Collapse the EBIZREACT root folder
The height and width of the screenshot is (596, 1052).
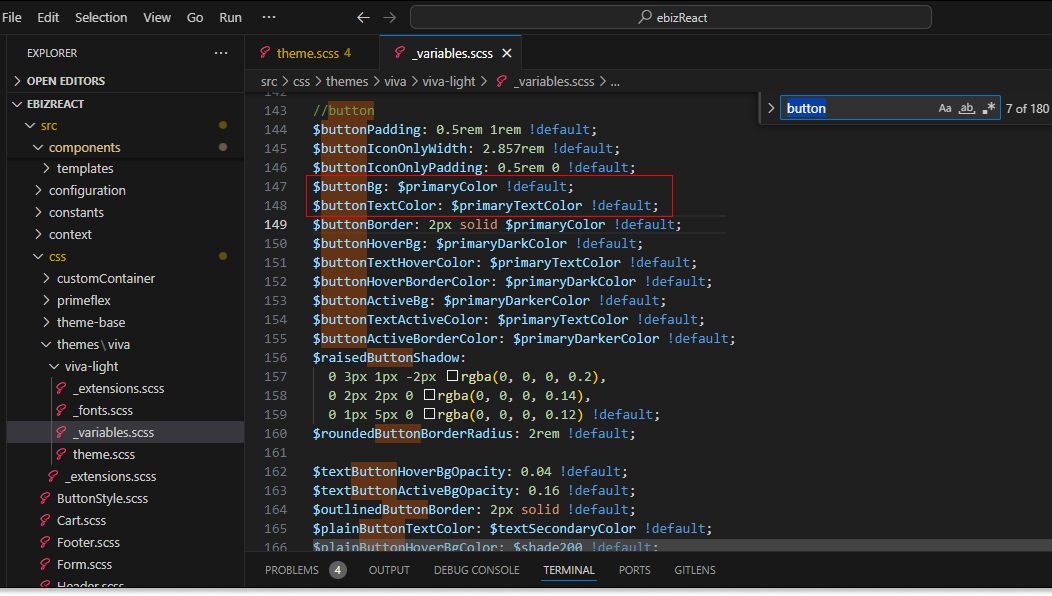pos(17,104)
